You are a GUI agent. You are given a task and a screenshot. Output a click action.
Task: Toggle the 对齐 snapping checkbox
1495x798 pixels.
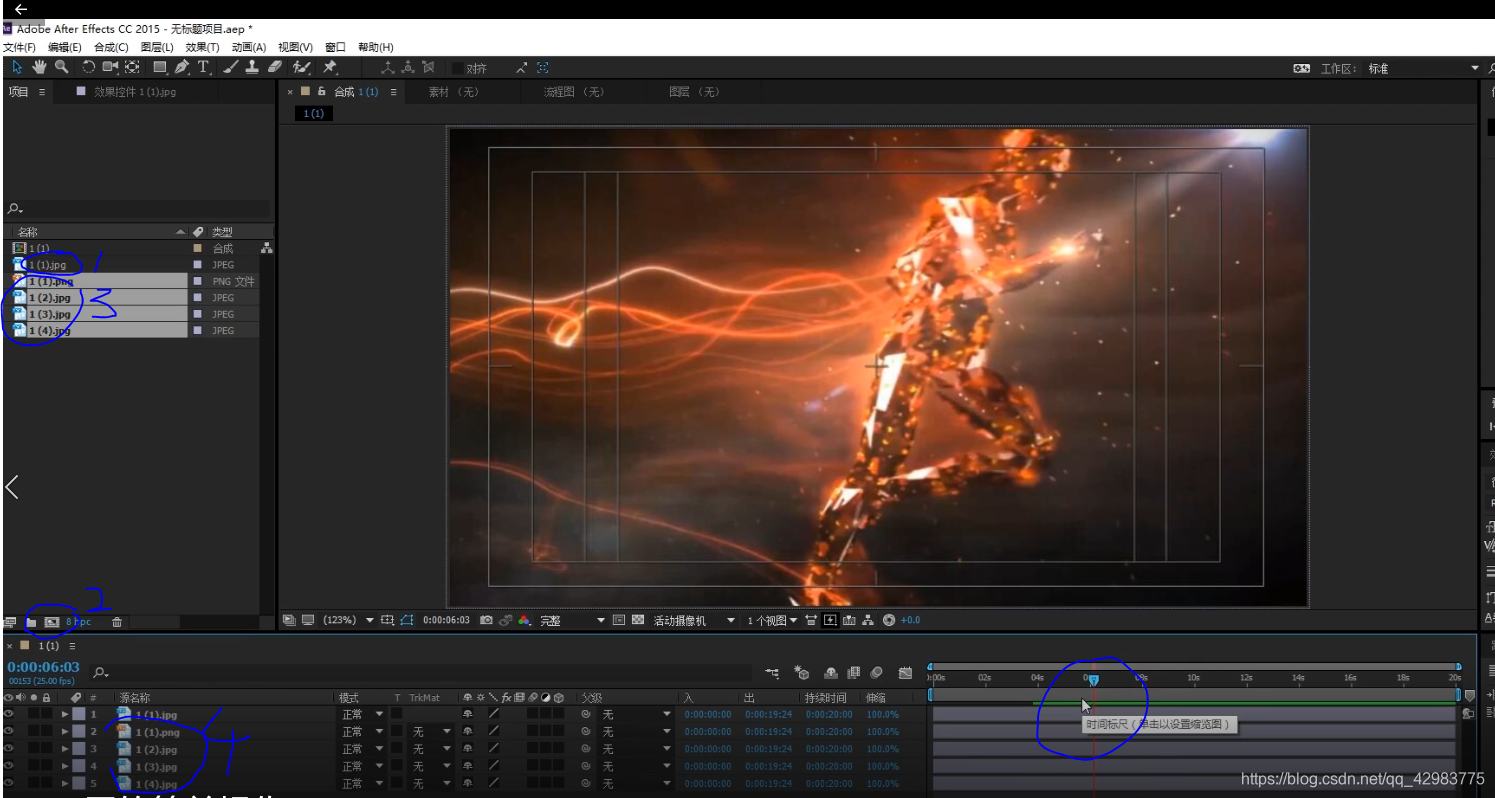click(458, 68)
